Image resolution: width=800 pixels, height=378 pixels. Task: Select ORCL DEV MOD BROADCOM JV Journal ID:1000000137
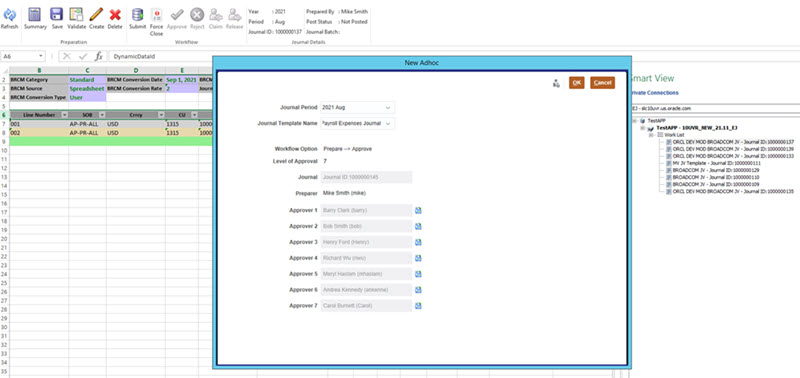[x=733, y=142]
